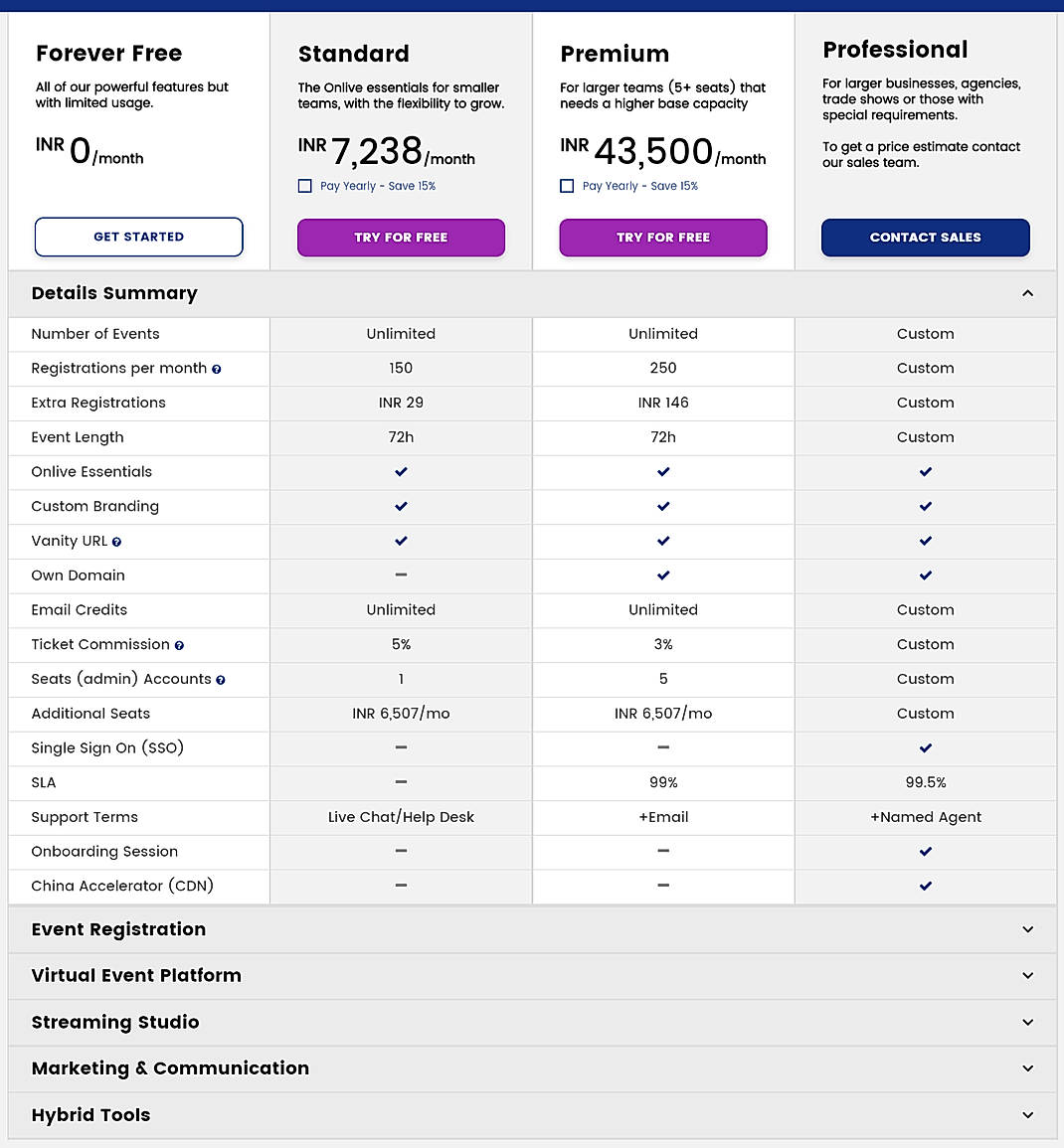Viewport: 1064px width, 1148px height.
Task: Click the Single Sign On checkmark under Professional
Action: (926, 748)
